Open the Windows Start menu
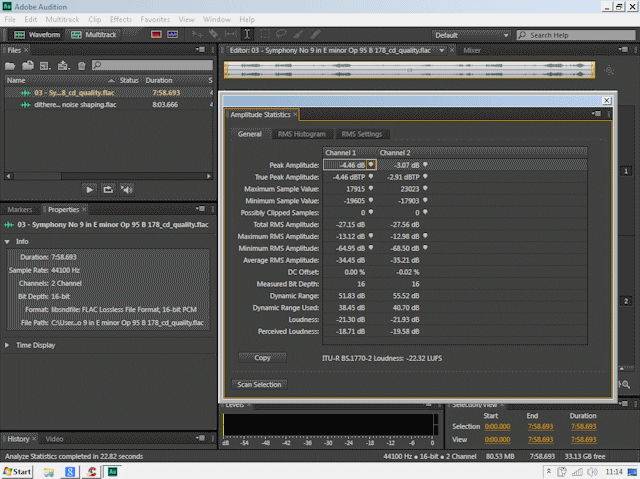 tap(18, 471)
